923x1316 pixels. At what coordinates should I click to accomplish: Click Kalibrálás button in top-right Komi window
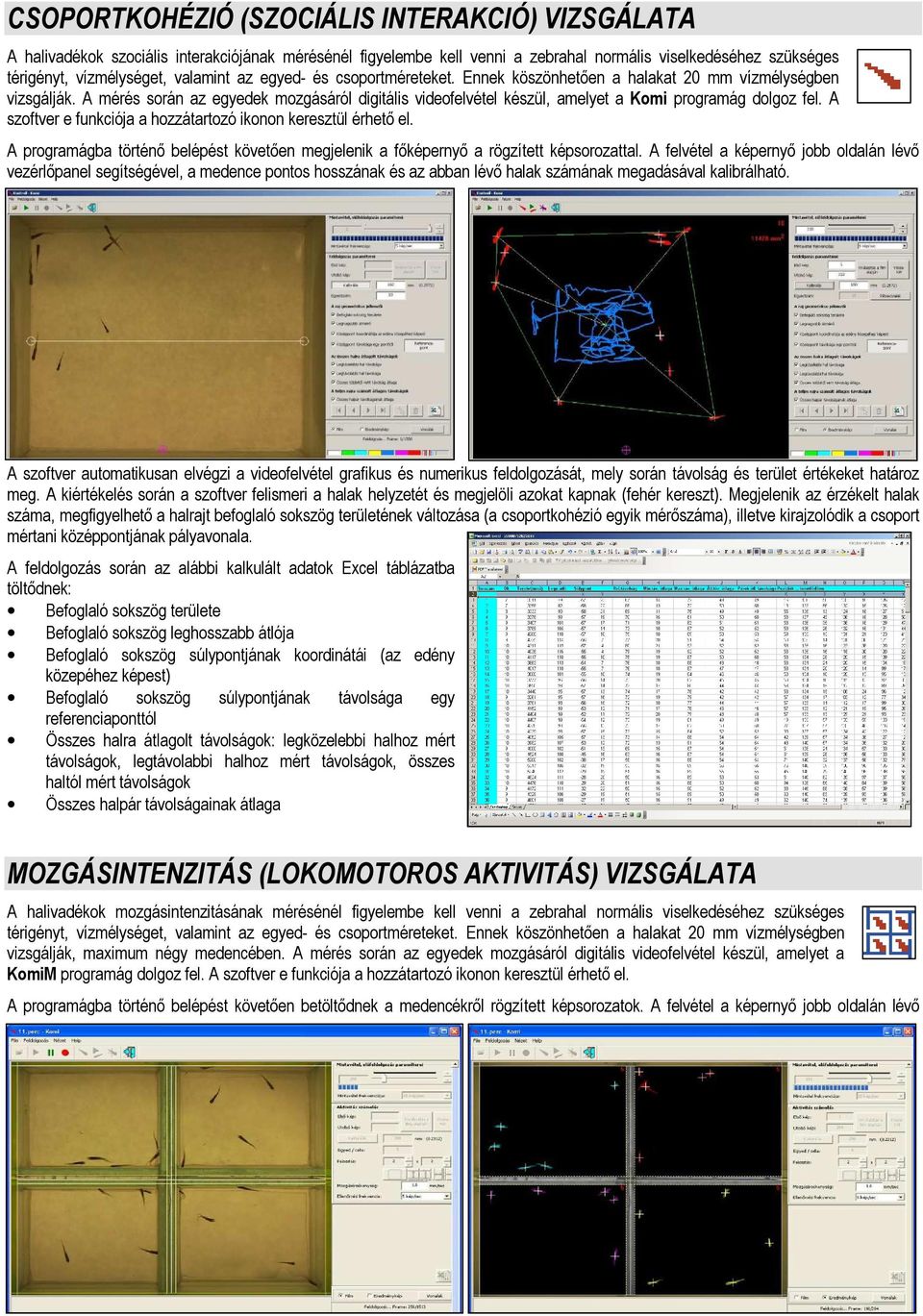[814, 286]
